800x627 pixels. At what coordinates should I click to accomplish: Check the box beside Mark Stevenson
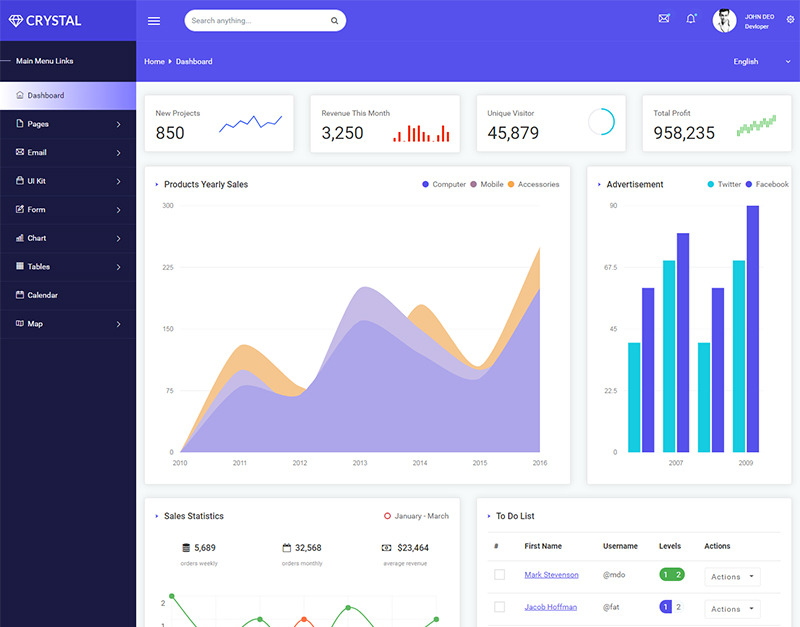[499, 574]
